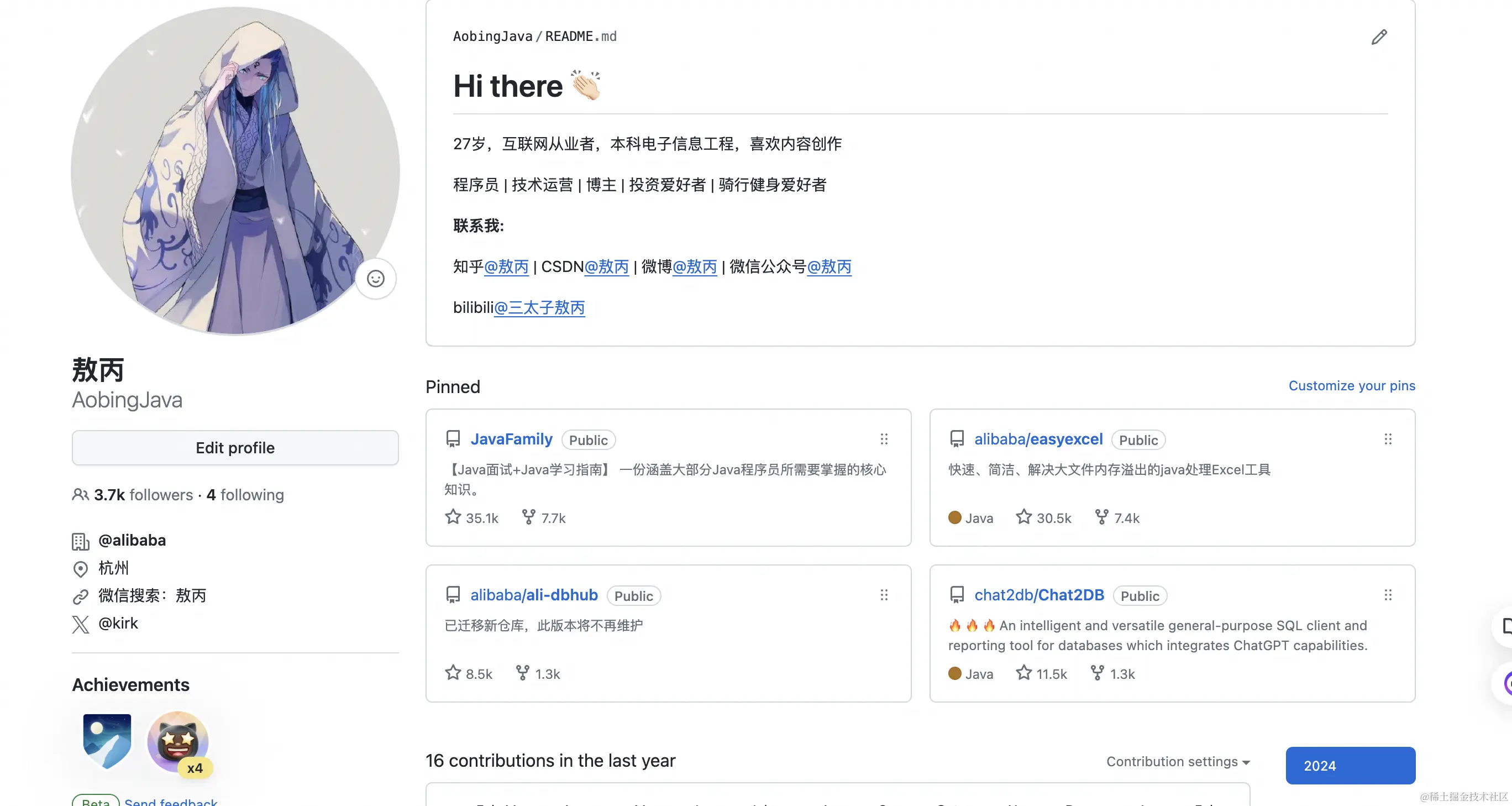Click the alibaba/easyexcel pin drag handle
The height and width of the screenshot is (806, 1512).
(x=1388, y=439)
